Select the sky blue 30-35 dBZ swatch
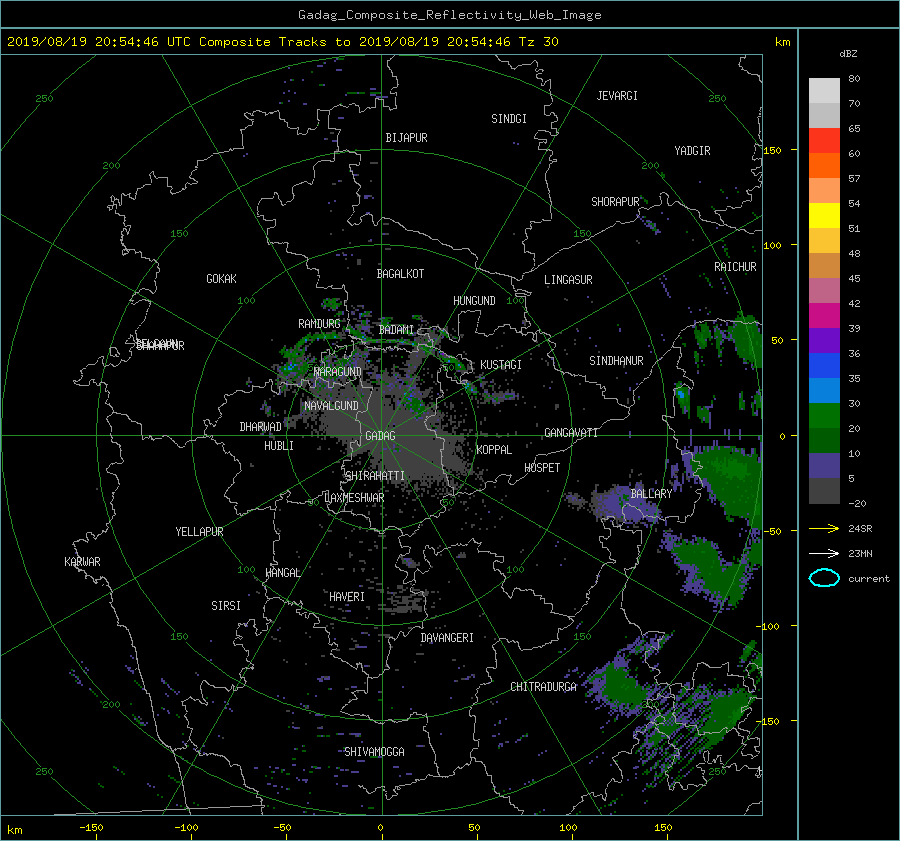 point(824,390)
